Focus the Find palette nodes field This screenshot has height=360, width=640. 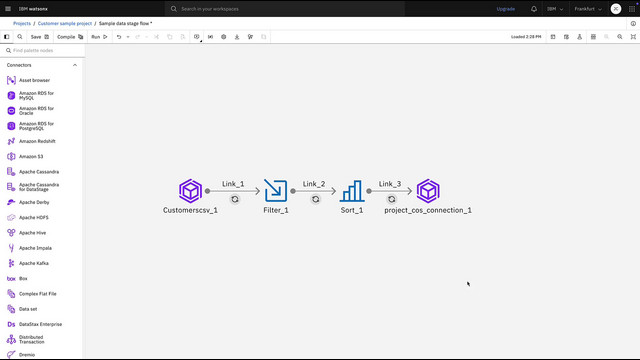43,50
